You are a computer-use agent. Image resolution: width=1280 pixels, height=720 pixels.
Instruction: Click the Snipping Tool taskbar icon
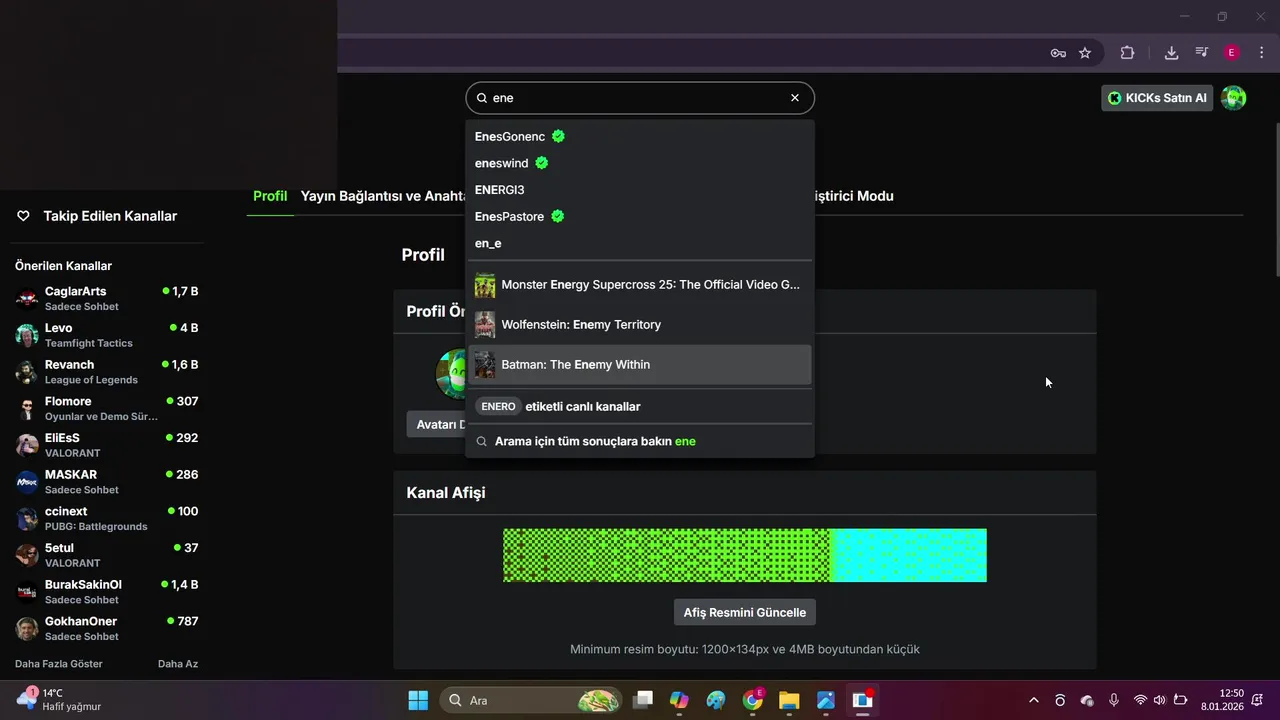click(x=863, y=700)
